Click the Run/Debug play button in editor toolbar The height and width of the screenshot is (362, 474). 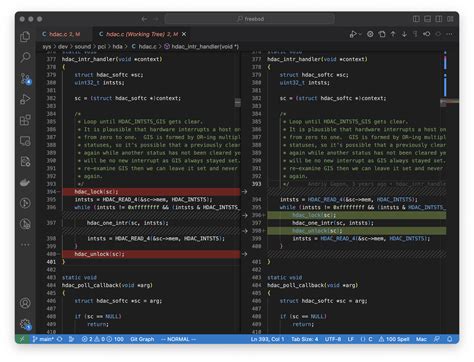point(353,34)
